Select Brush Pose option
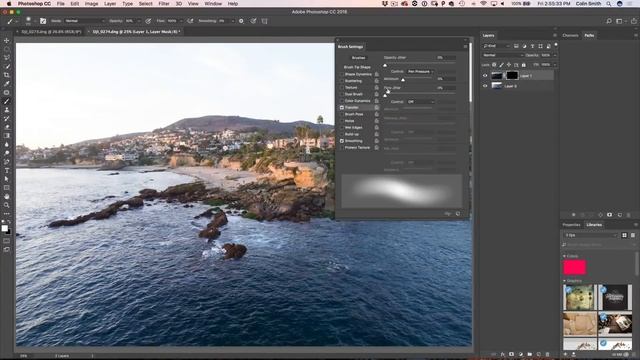This screenshot has height=360, width=640. click(354, 114)
